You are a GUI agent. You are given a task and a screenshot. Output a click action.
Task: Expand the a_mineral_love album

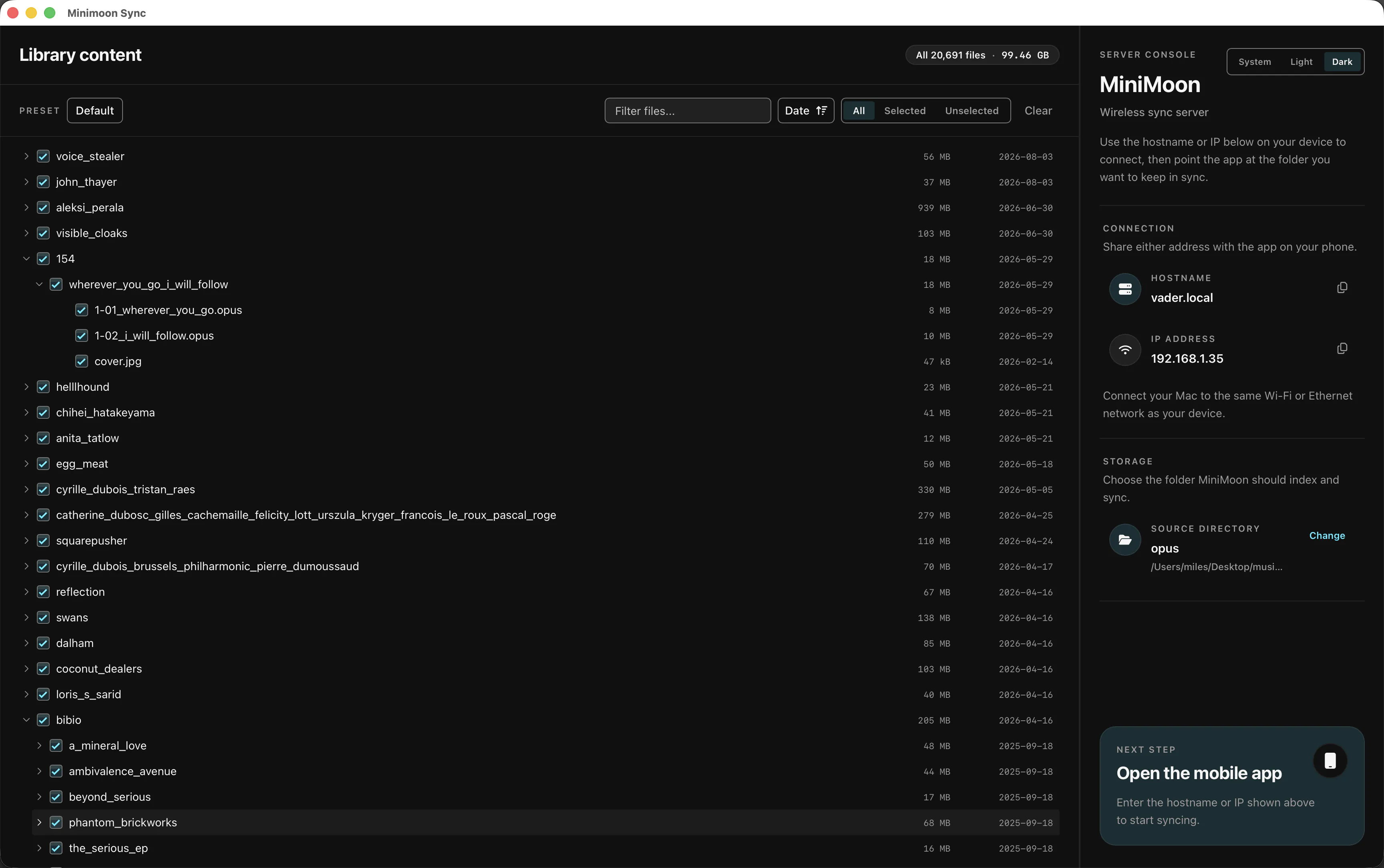pyautogui.click(x=39, y=746)
